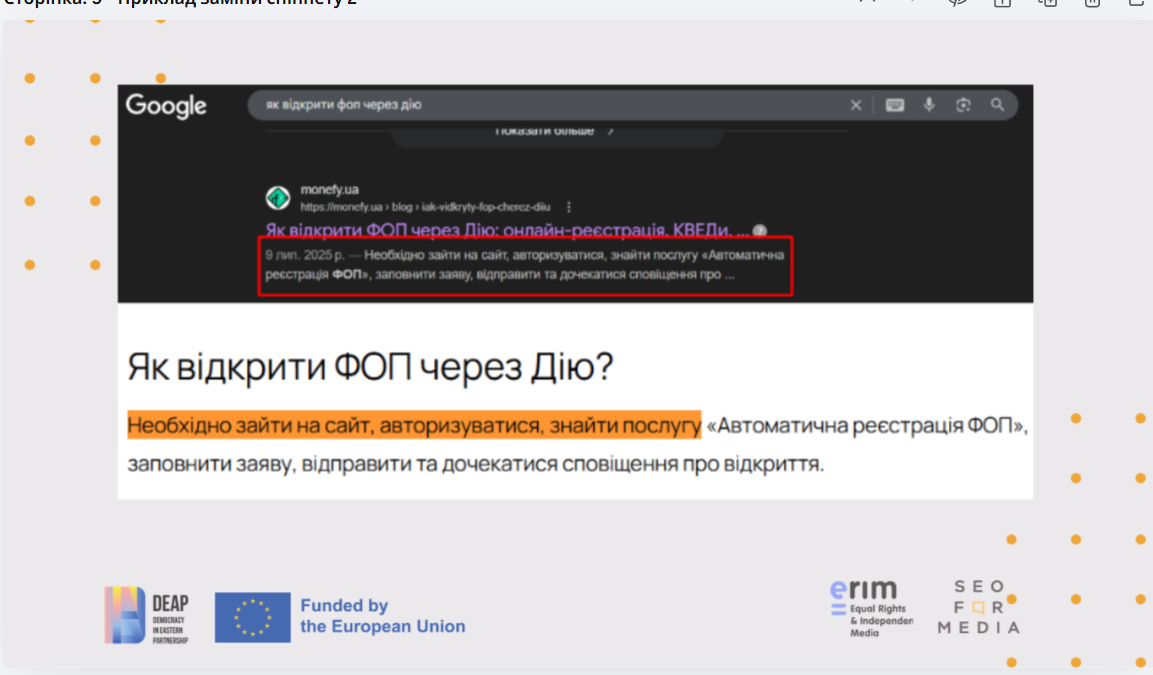1153x675 pixels.
Task: Click the European Union flag emblem
Action: tap(252, 617)
